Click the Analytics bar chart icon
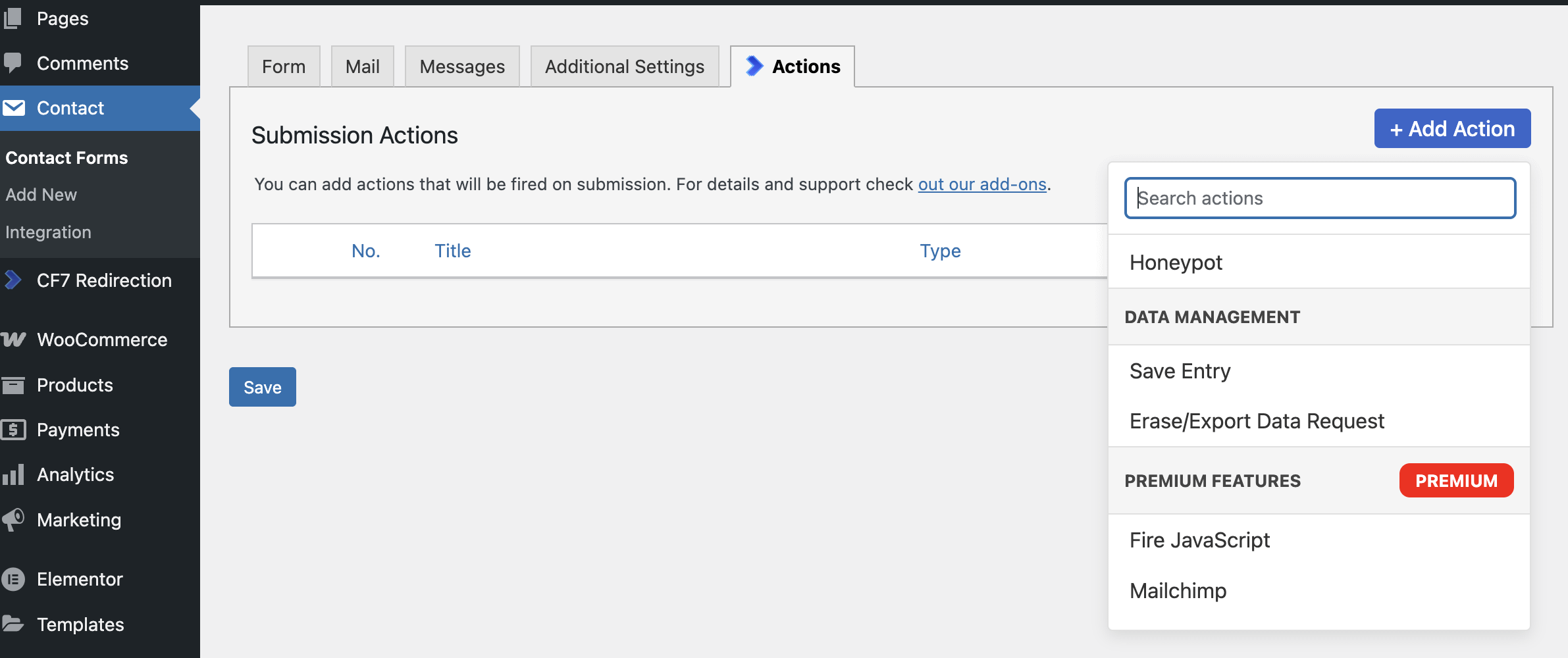The width and height of the screenshot is (1568, 658). [x=13, y=474]
